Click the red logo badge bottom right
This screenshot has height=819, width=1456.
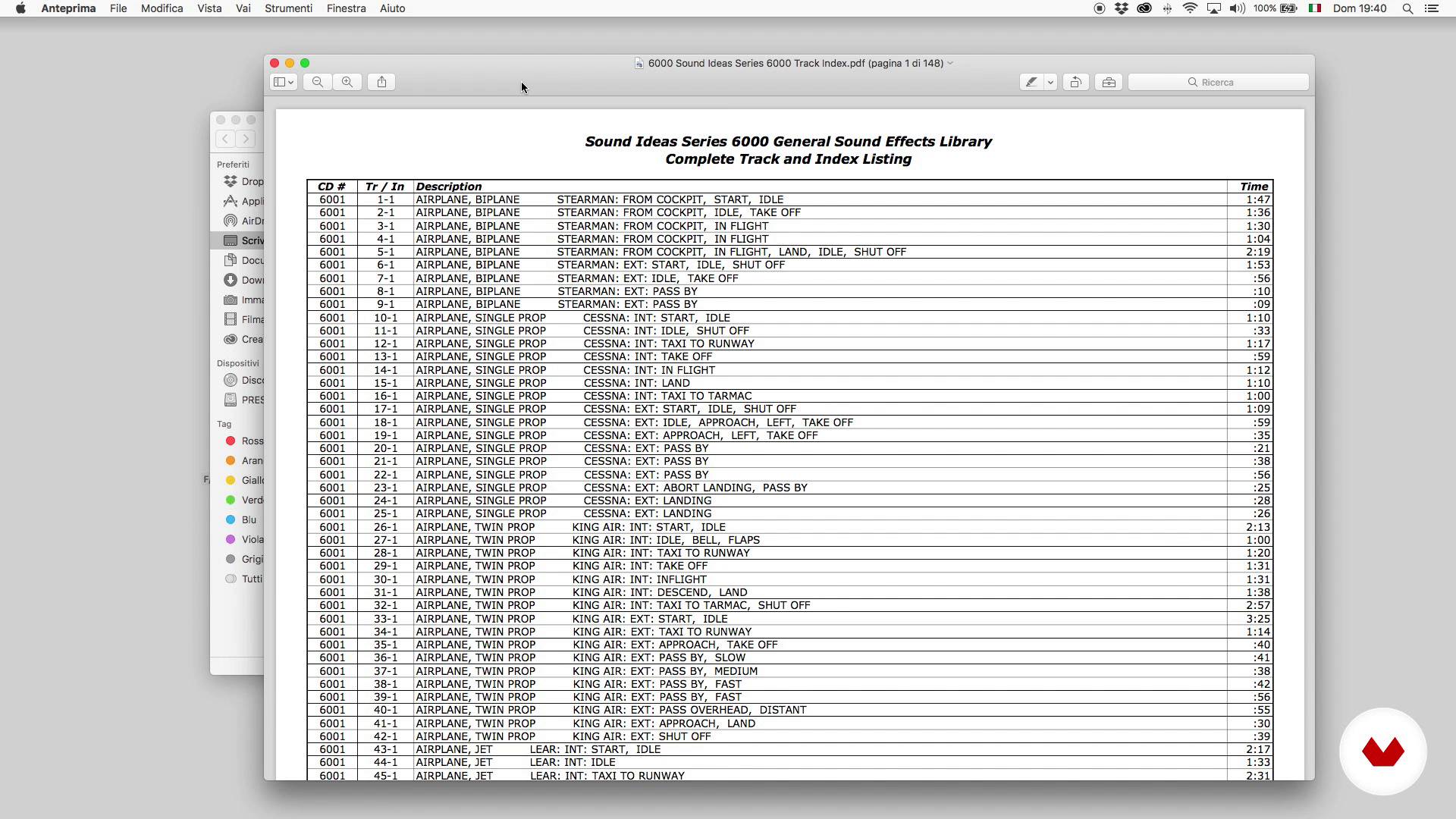click(x=1383, y=752)
